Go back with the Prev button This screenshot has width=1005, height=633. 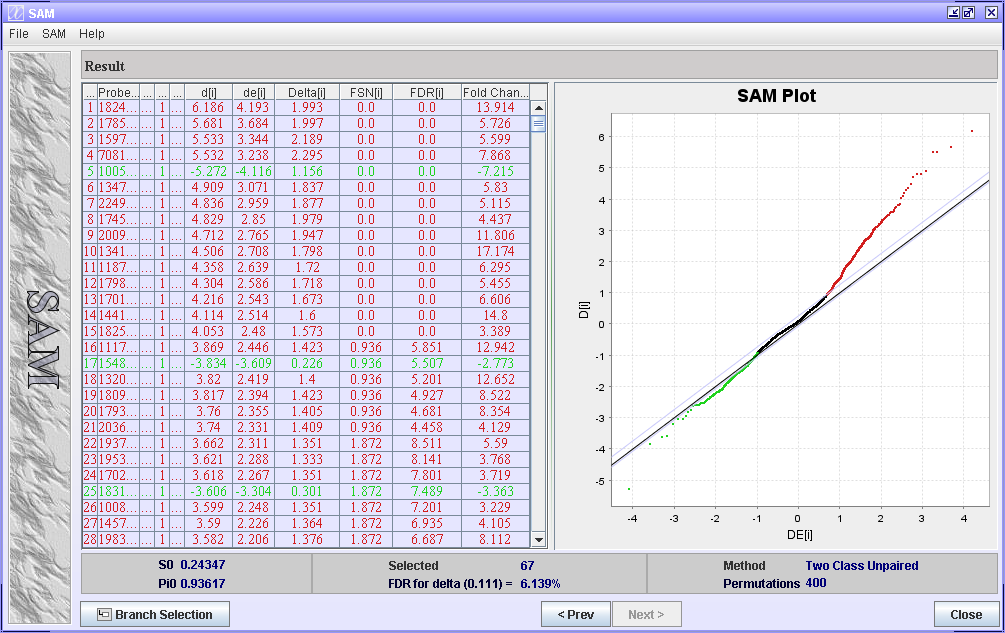click(576, 614)
